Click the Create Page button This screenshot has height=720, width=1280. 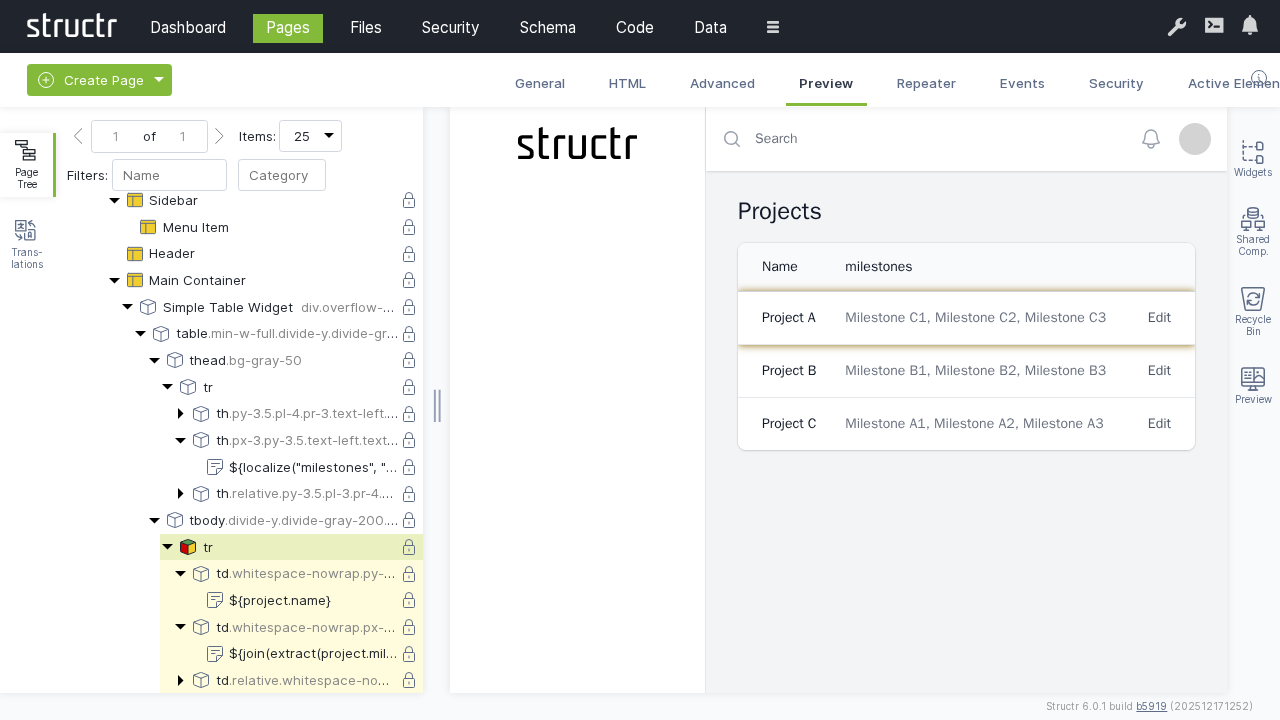[91, 80]
